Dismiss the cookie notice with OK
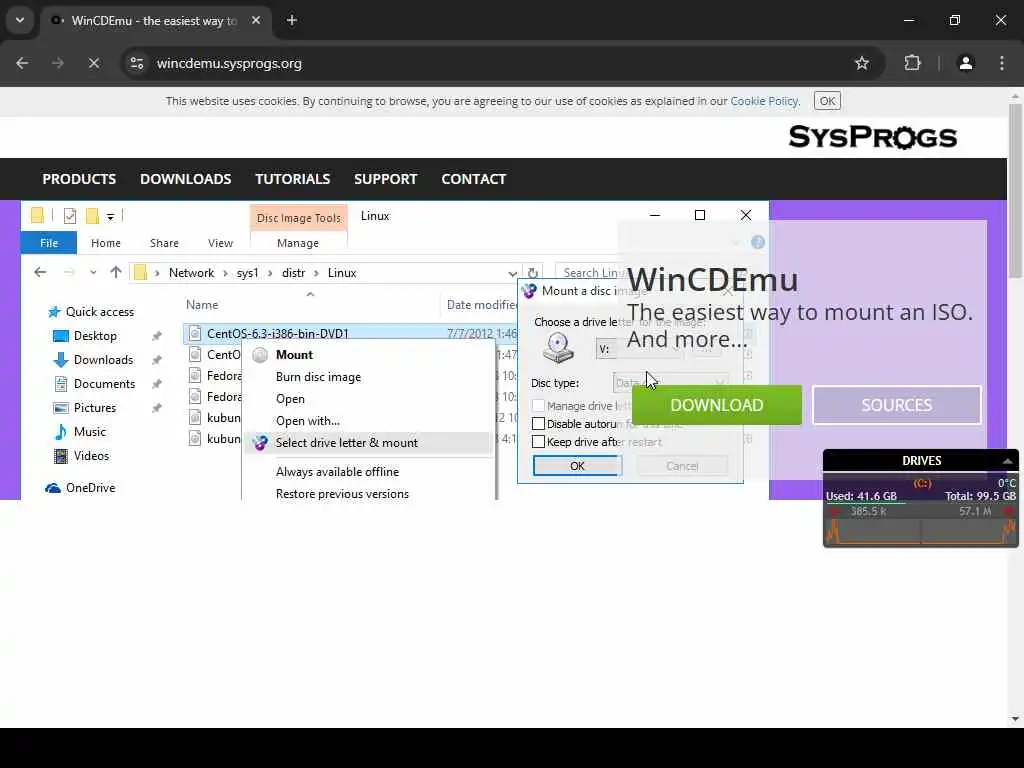The height and width of the screenshot is (768, 1024). coord(827,101)
